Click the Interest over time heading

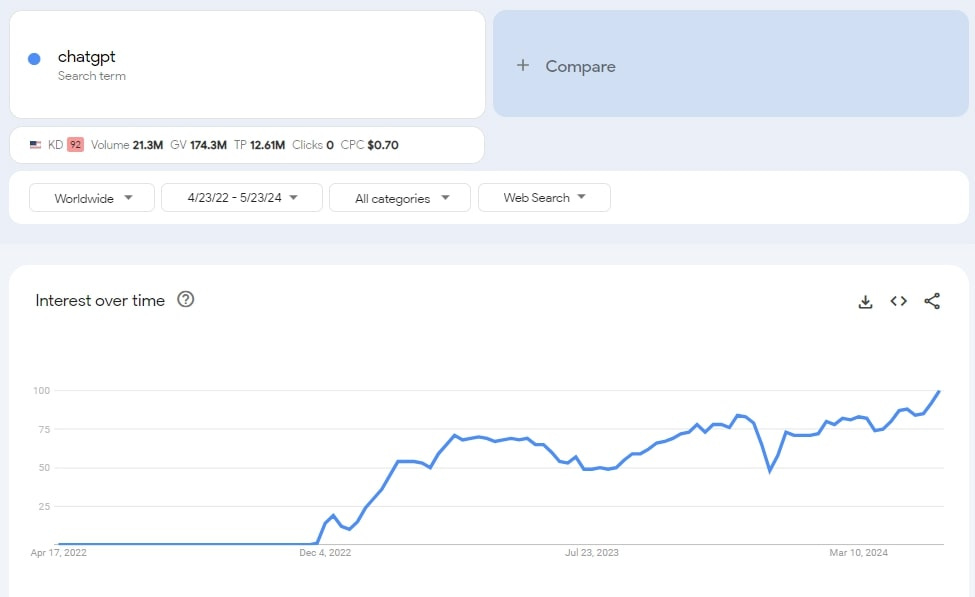pyautogui.click(x=100, y=300)
